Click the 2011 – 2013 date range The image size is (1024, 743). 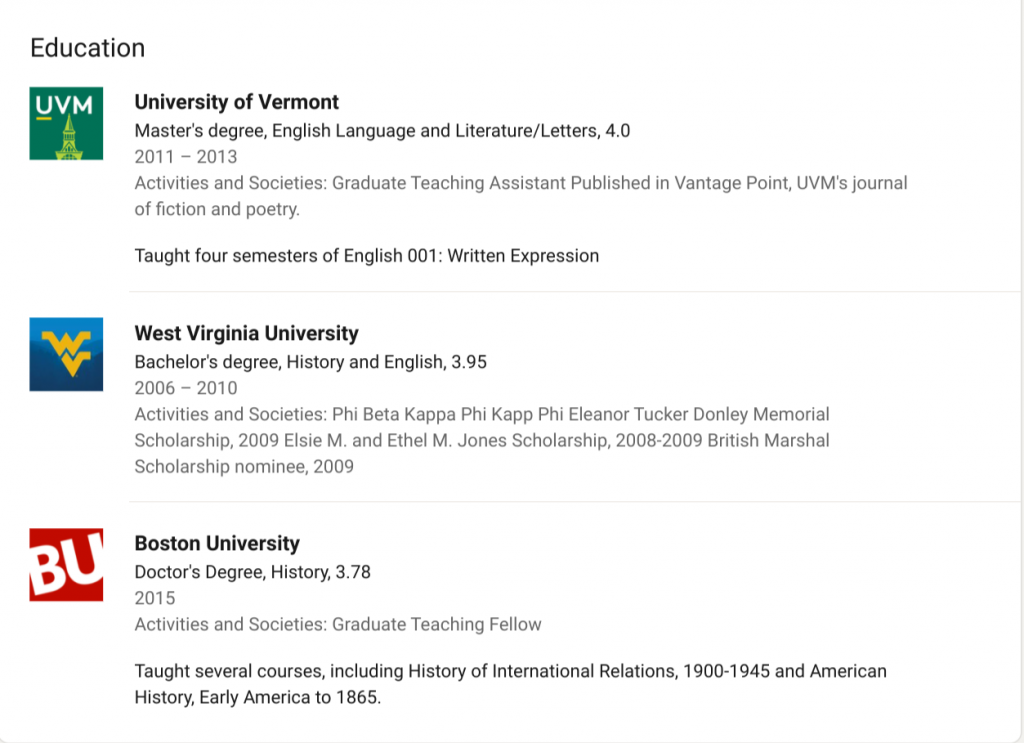pos(185,157)
